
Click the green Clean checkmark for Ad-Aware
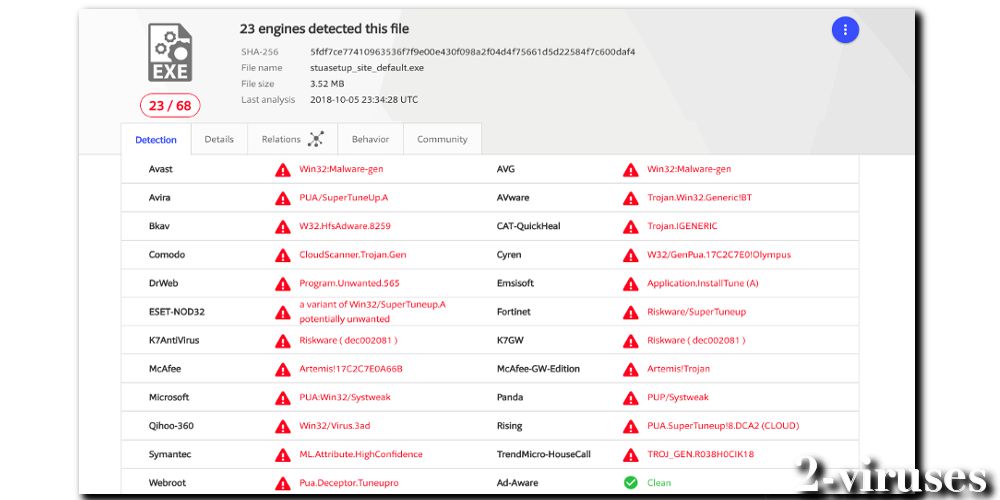click(631, 483)
